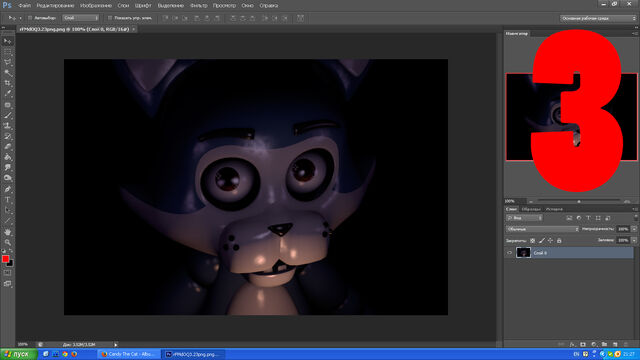This screenshot has width=640, height=360.
Task: Select the History Brush tool
Action: (8, 136)
